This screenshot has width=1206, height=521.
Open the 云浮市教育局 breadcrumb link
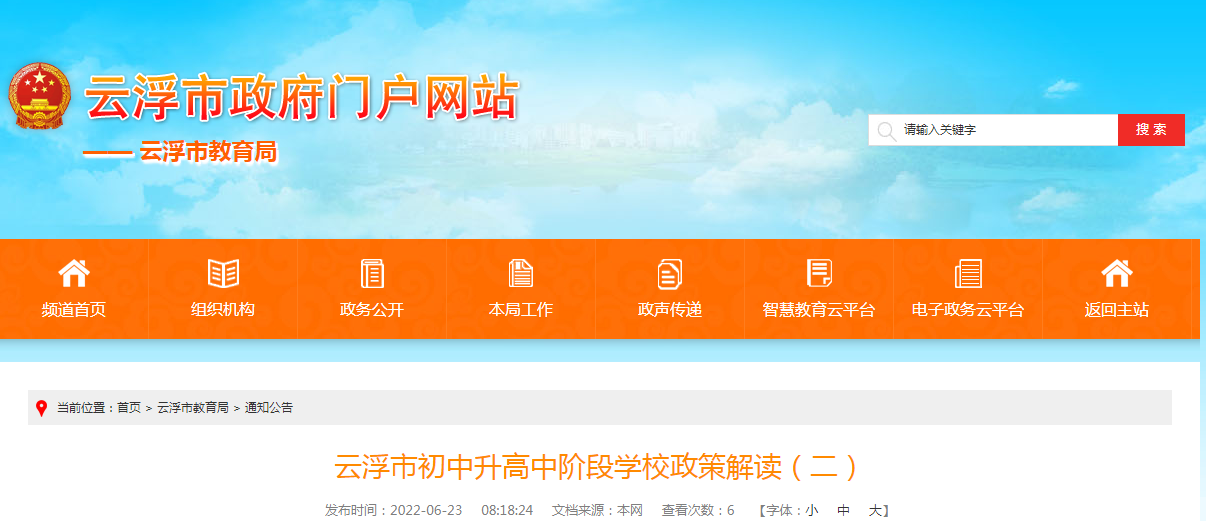pyautogui.click(x=193, y=408)
